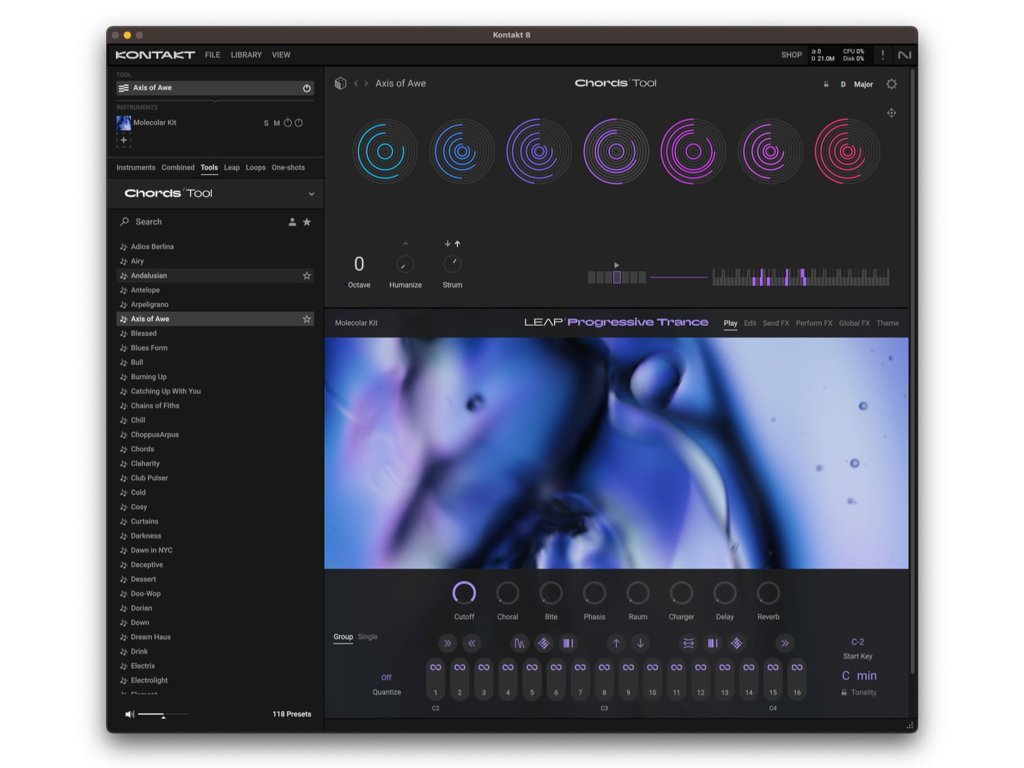Click the up arrow key switch
Image resolution: width=1024 pixels, height=768 pixels.
coord(616,643)
